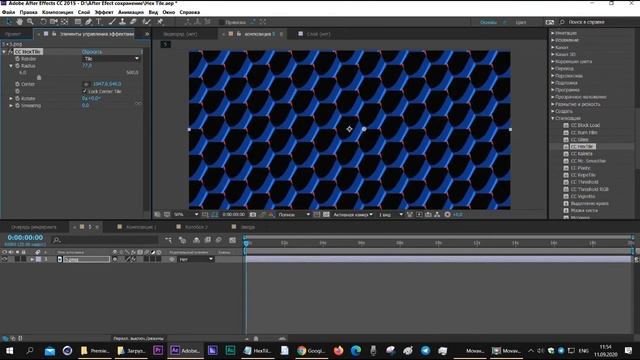
Task: Toggle the Smearing property stopwatch
Action: coord(18,105)
